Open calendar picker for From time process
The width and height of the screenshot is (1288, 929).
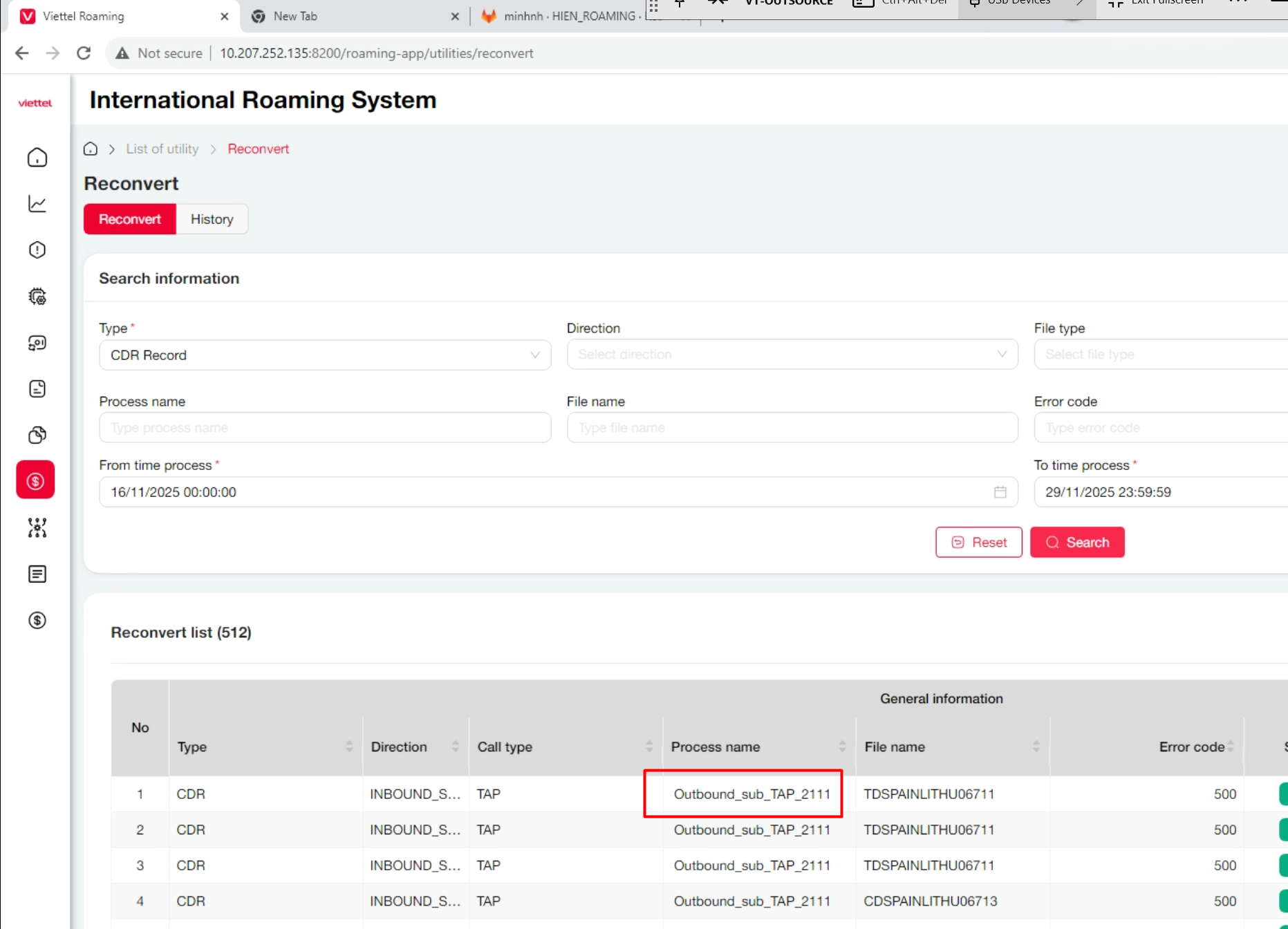tap(1000, 492)
